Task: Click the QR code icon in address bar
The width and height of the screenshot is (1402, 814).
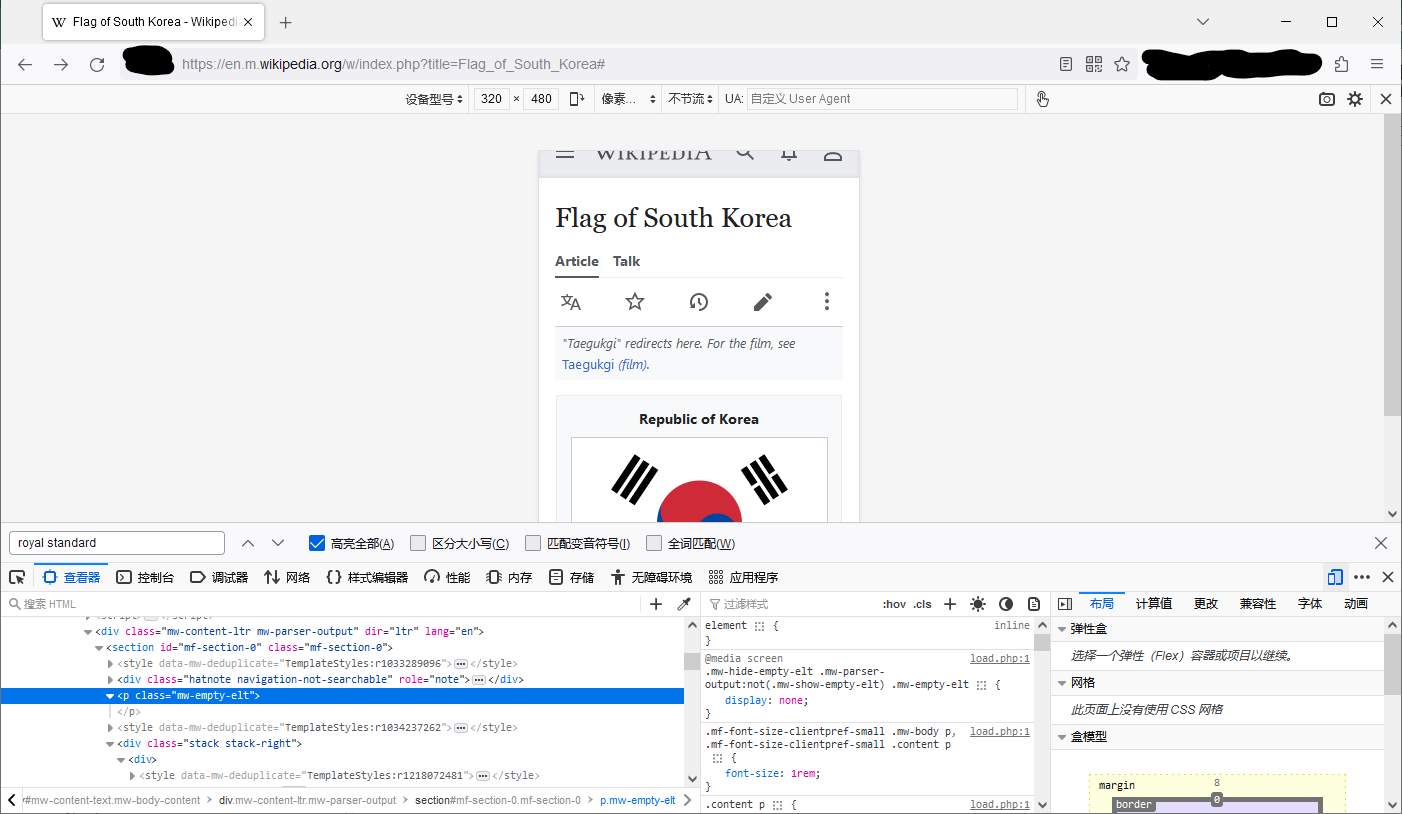Action: point(1094,64)
